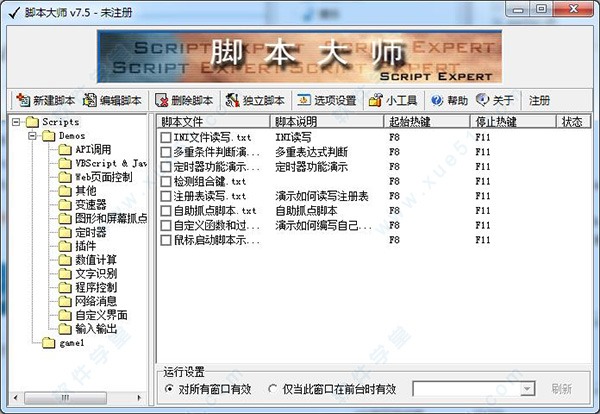Click the 其他 folder icon
The image size is (600, 414).
[x=65, y=191]
